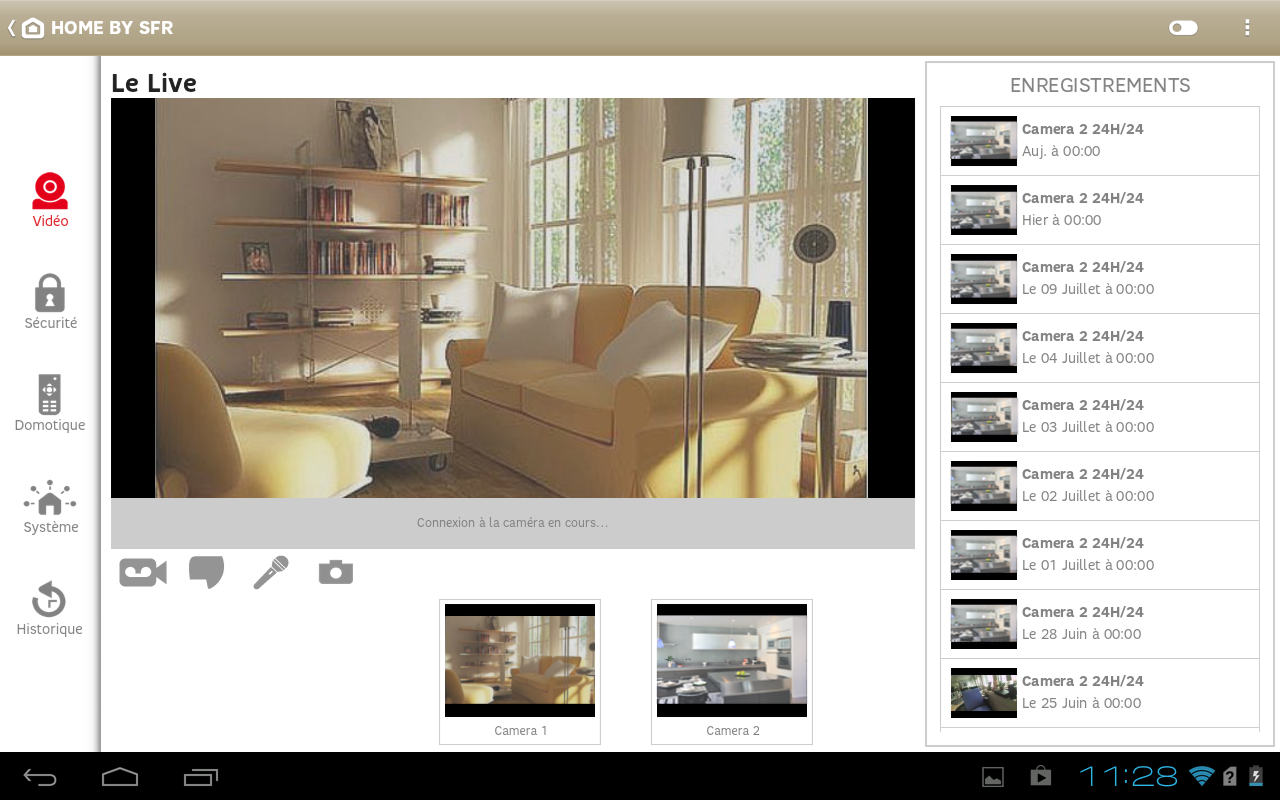Toggle the battery status indicator

coord(1257,776)
